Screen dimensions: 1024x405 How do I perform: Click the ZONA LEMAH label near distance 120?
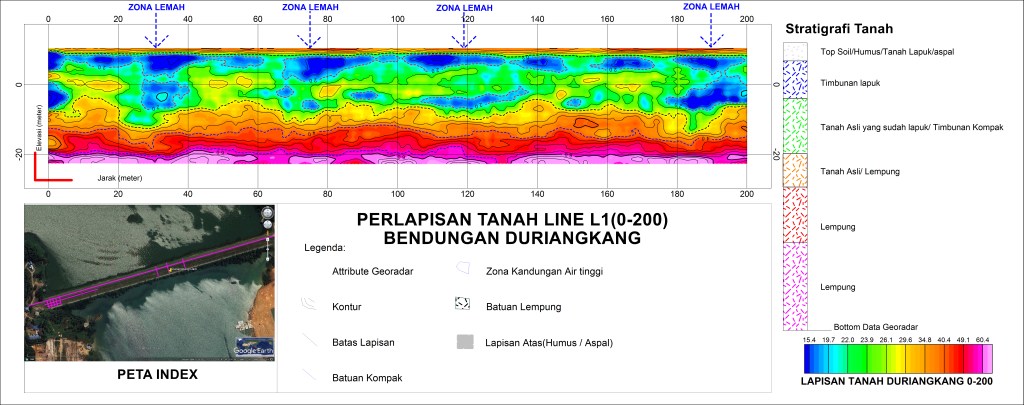point(464,8)
